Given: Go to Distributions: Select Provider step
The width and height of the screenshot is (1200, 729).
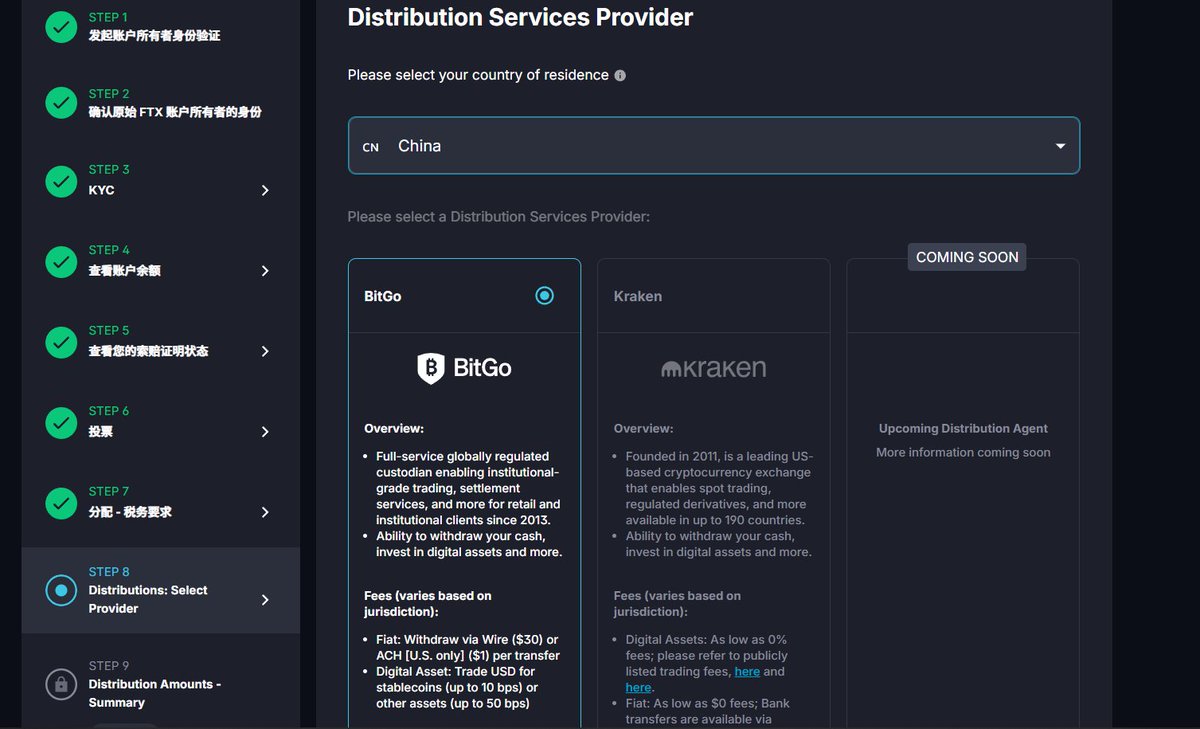Looking at the screenshot, I should 160,590.
